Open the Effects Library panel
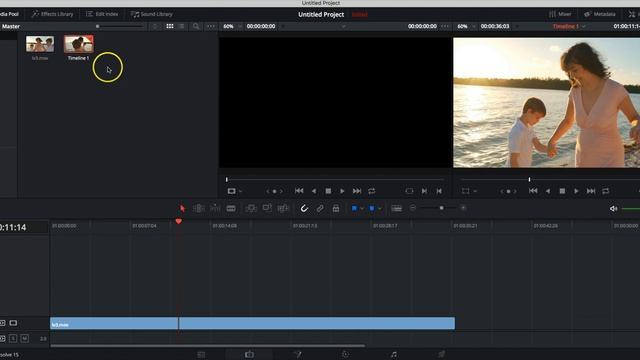 coord(52,14)
